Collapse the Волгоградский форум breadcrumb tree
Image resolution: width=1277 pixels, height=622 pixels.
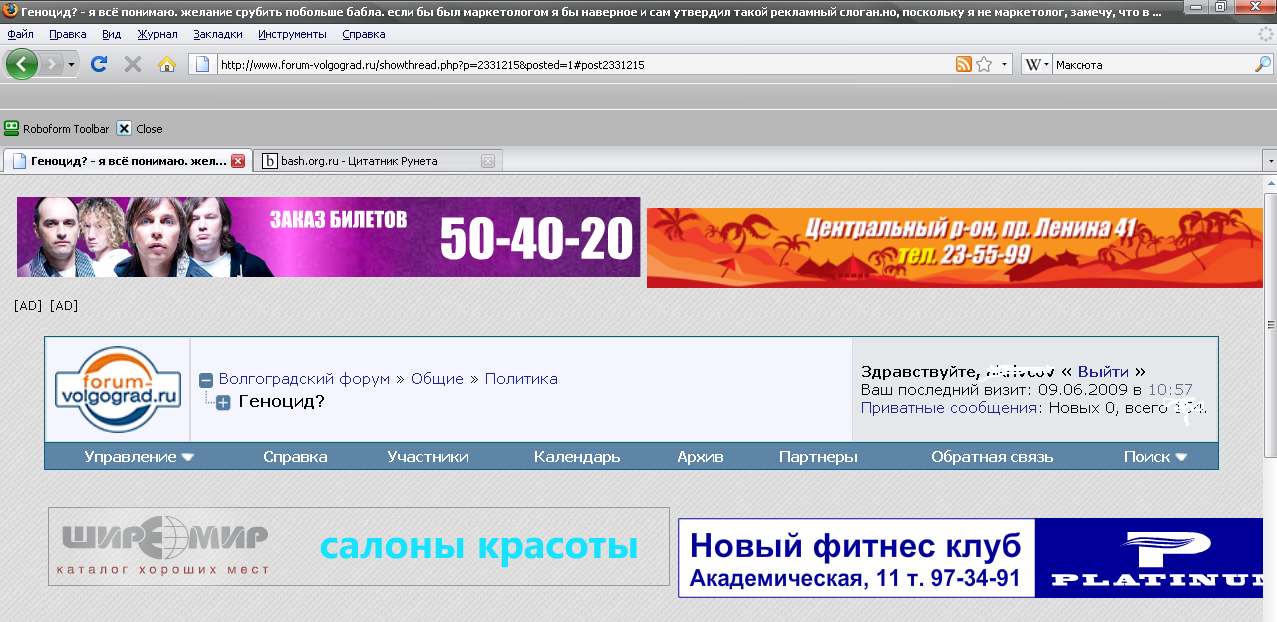pos(206,380)
